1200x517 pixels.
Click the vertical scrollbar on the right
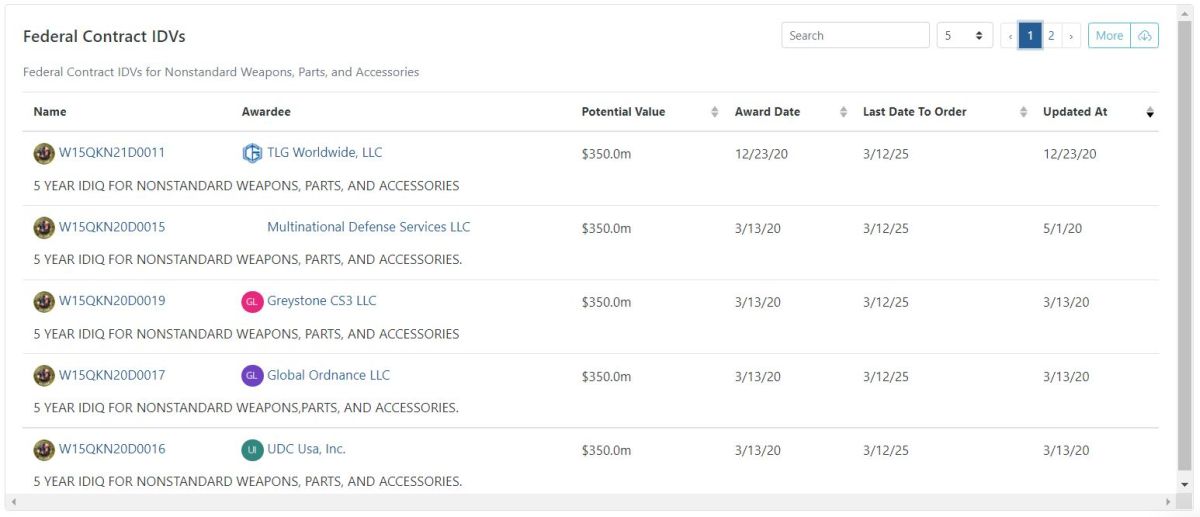pos(1184,248)
